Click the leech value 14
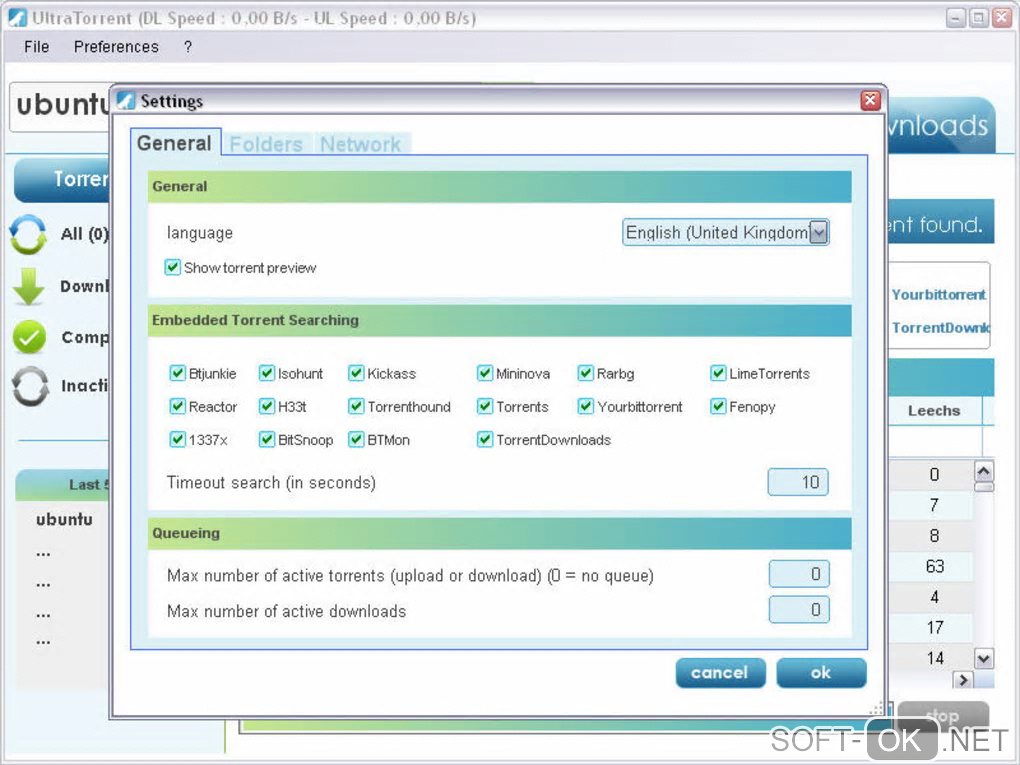Screen dimensions: 1020x765 (935, 658)
